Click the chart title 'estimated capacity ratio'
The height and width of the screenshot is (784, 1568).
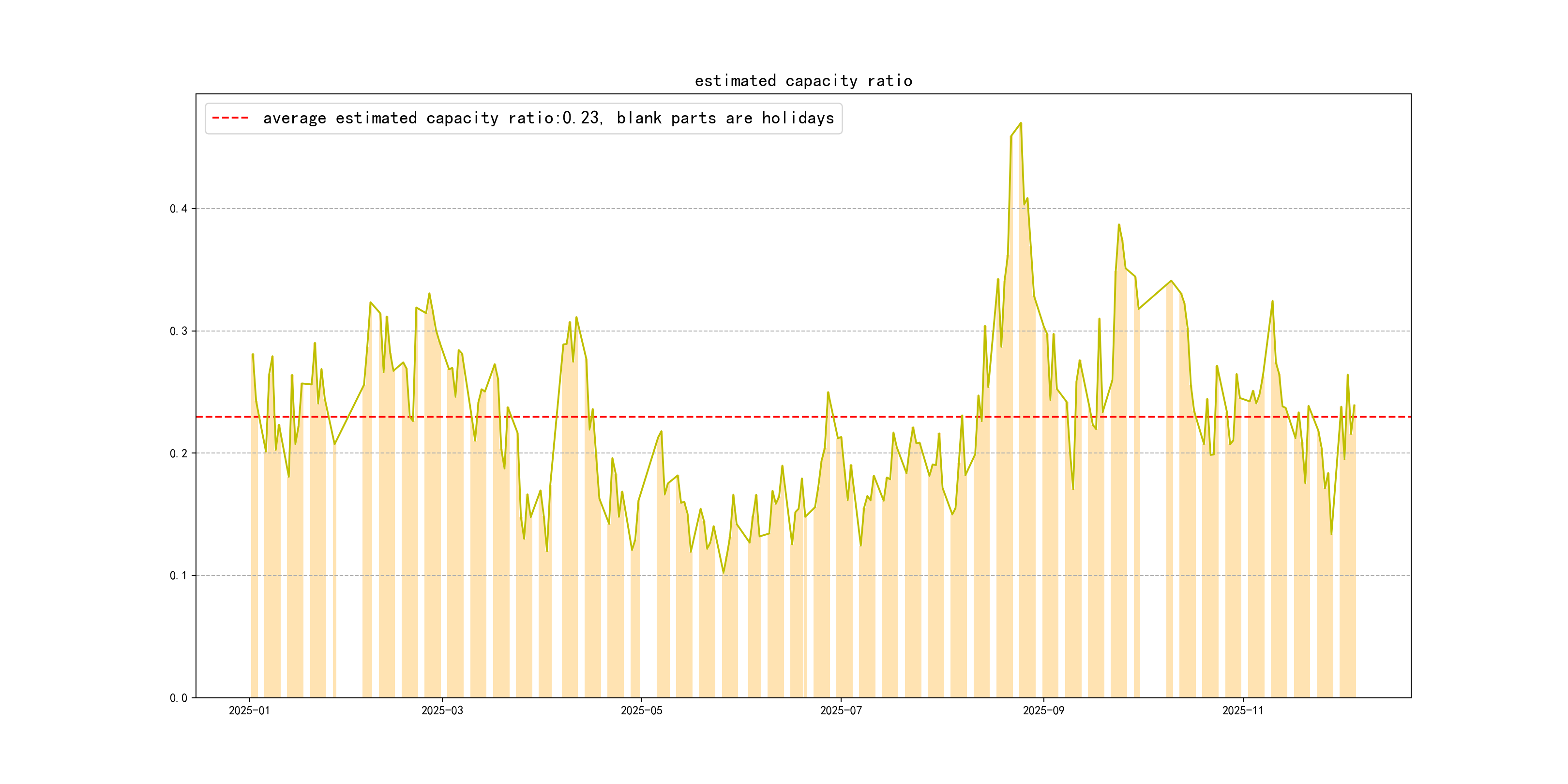(803, 81)
